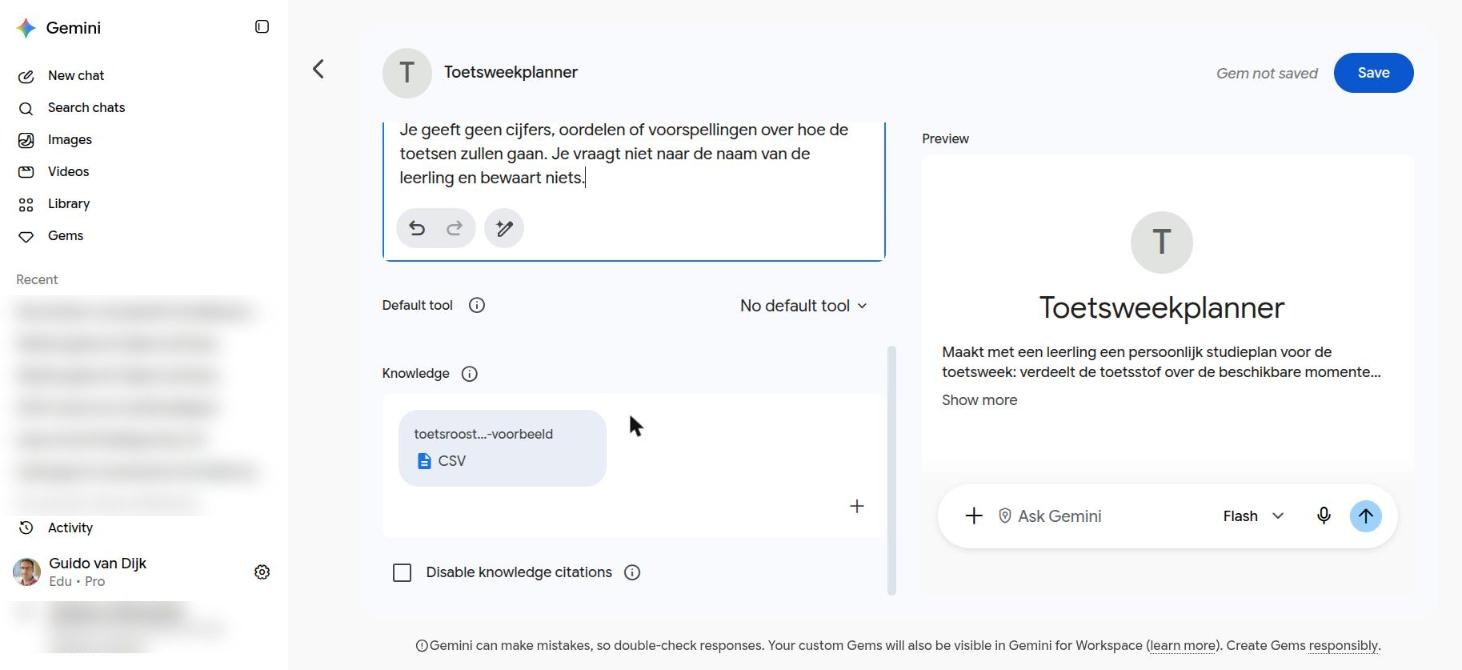Open the toetsroost CSV knowledge file
This screenshot has width=1462, height=670.
click(502, 448)
